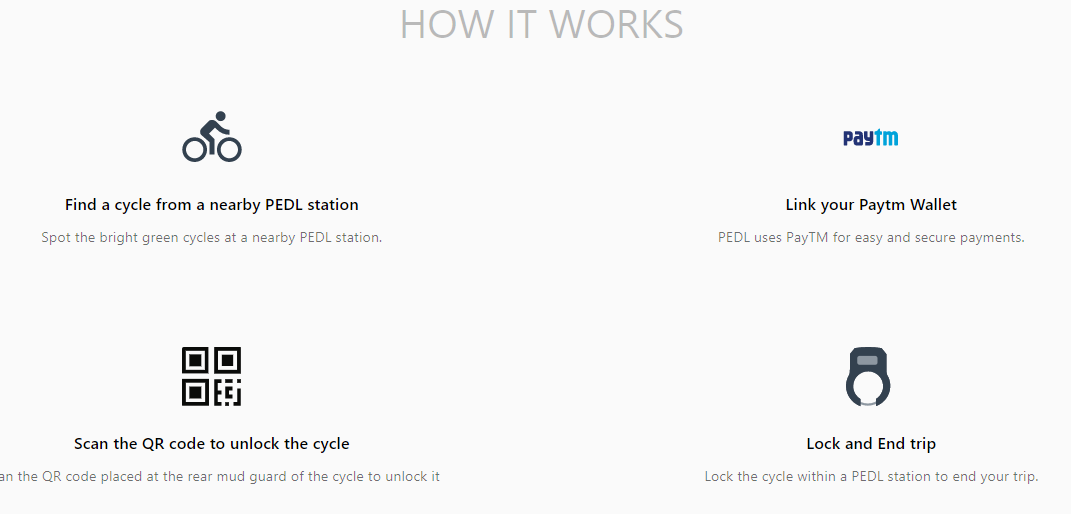Viewport: 1071px width, 514px height.
Task: Select 'Scan the QR code to unlock the cycle'
Action: pyautogui.click(x=212, y=444)
